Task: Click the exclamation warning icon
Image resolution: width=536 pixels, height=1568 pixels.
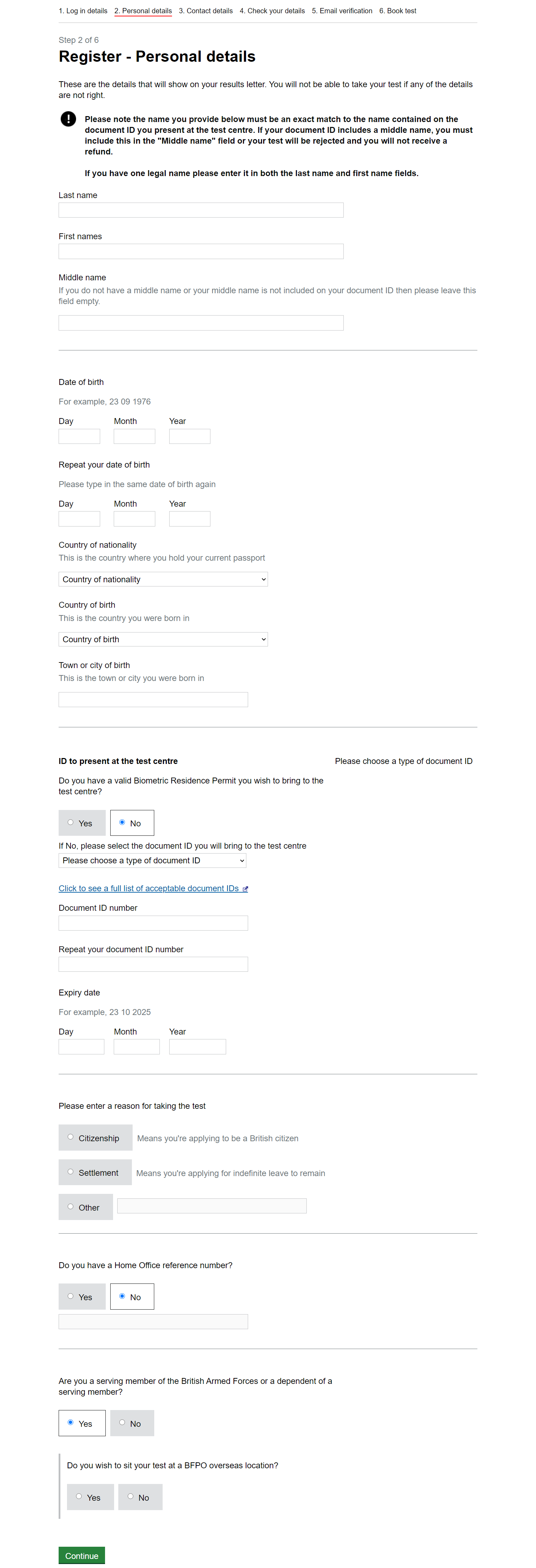Action: pos(68,119)
